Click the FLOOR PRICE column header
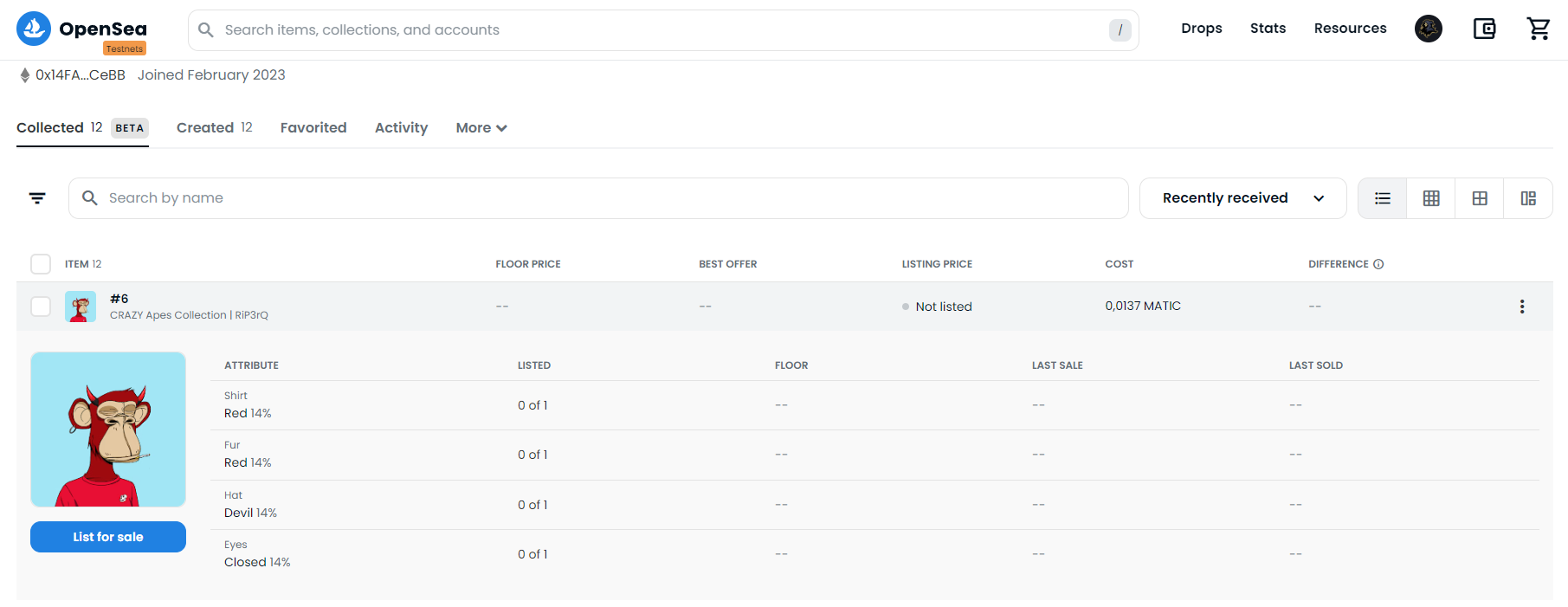This screenshot has width=1568, height=607. tap(528, 264)
